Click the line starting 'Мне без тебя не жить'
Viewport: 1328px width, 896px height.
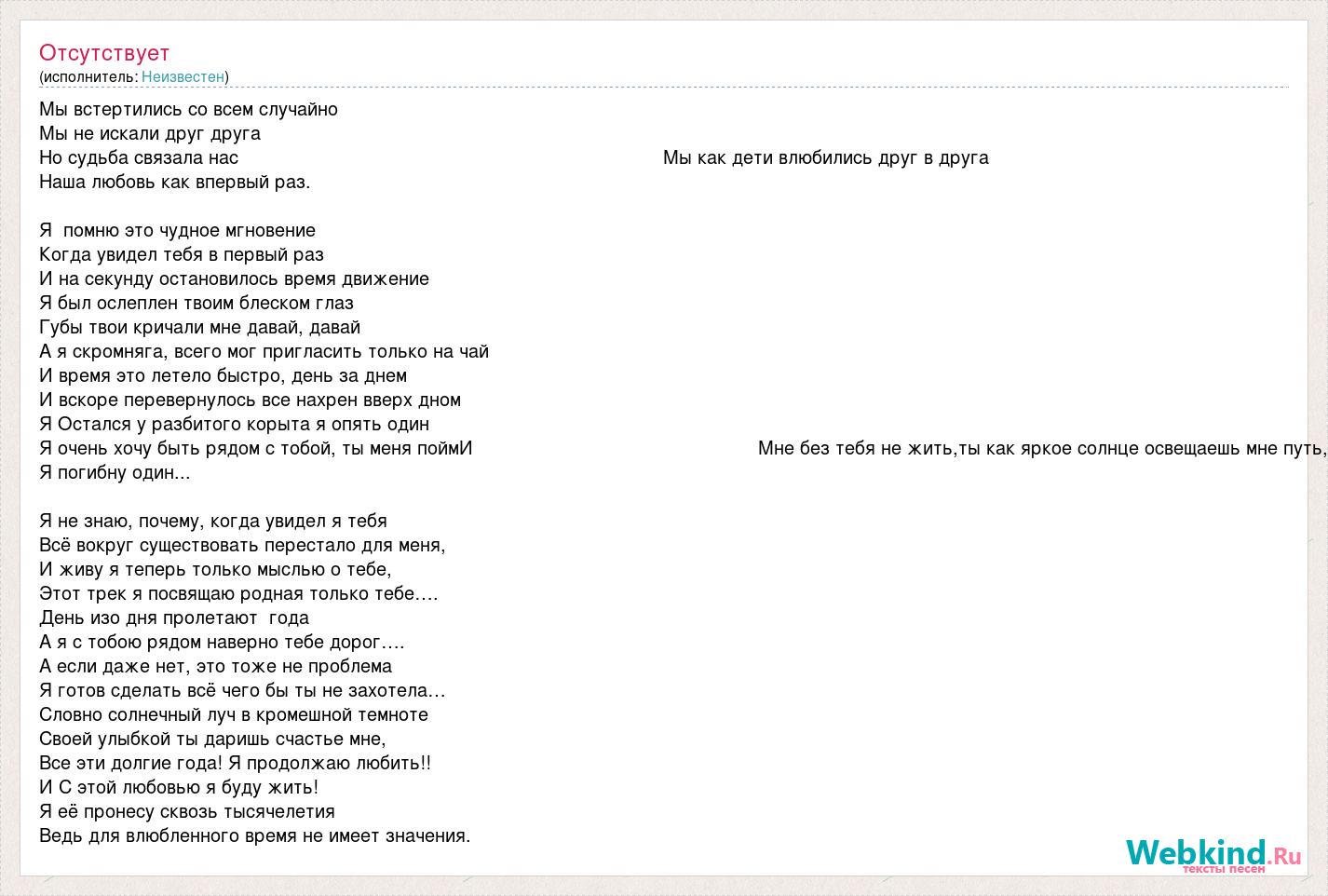(x=1042, y=449)
